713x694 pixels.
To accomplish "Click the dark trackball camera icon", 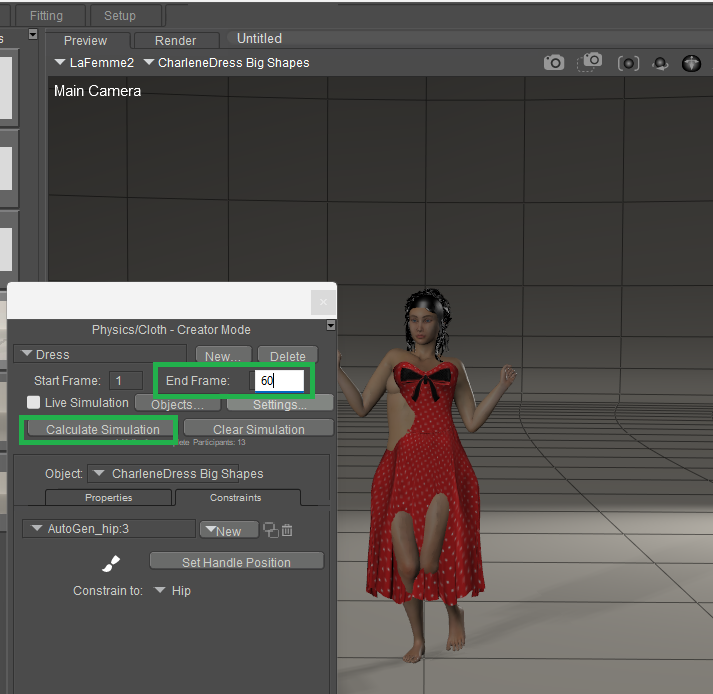I will coord(691,63).
